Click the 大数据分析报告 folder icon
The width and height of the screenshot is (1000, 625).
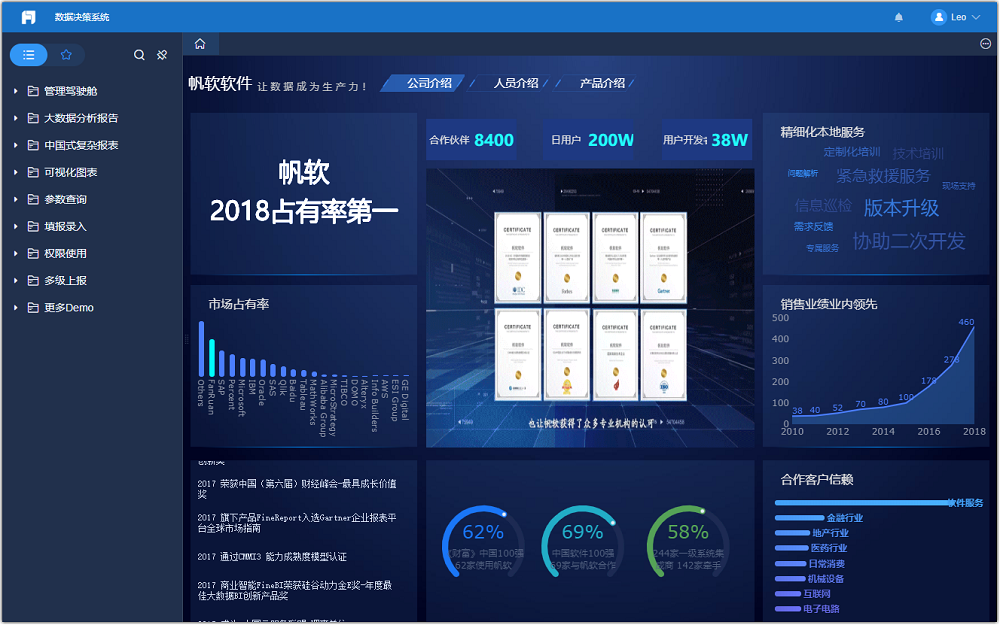coord(33,118)
